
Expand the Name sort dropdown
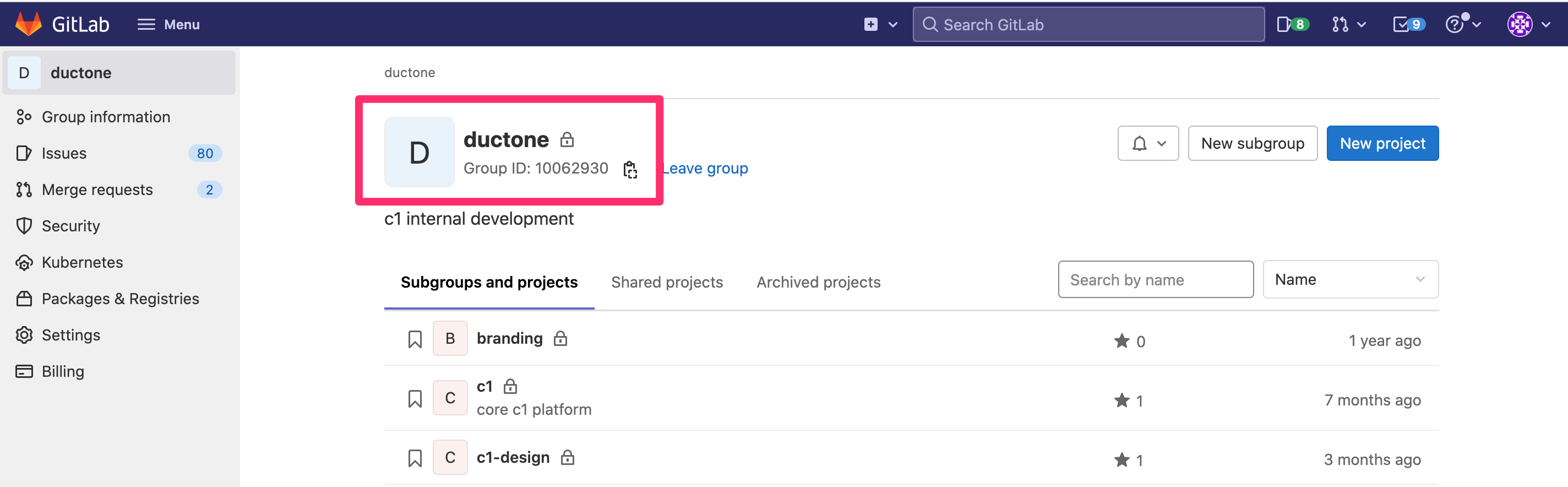[1349, 279]
